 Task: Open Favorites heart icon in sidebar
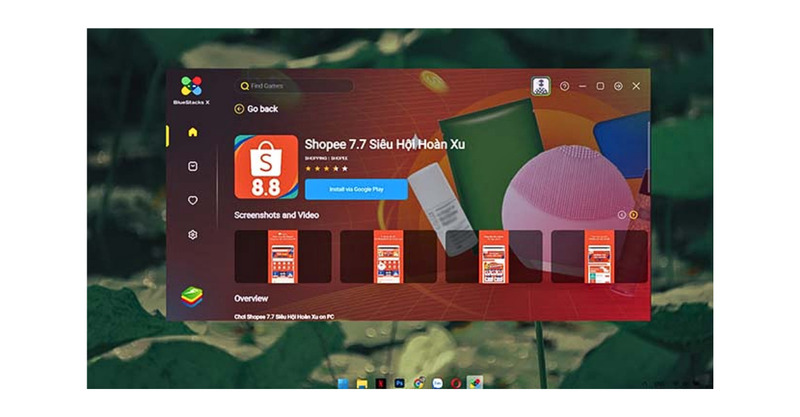[192, 200]
